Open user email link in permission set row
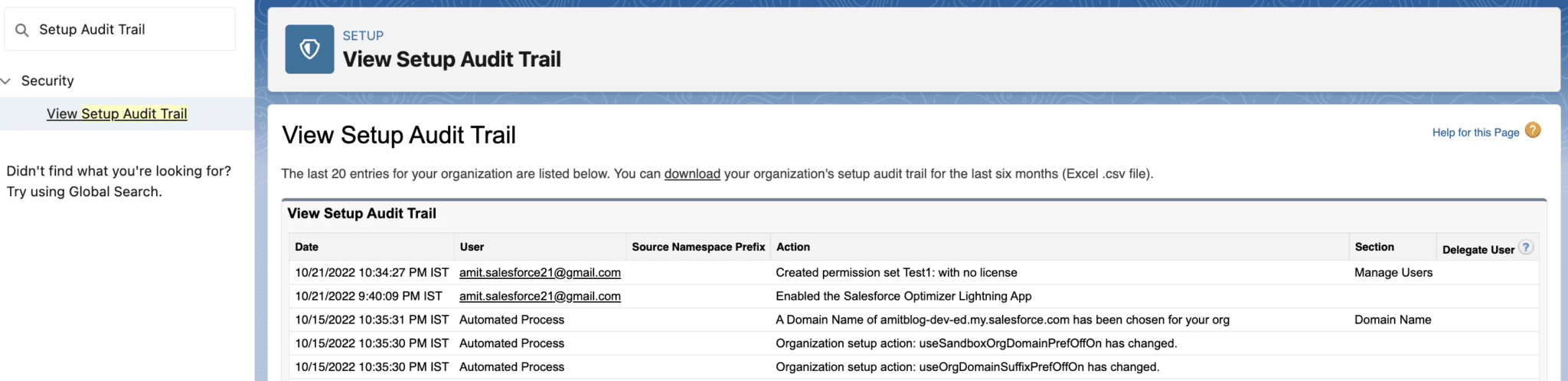1568x381 pixels. 540,273
